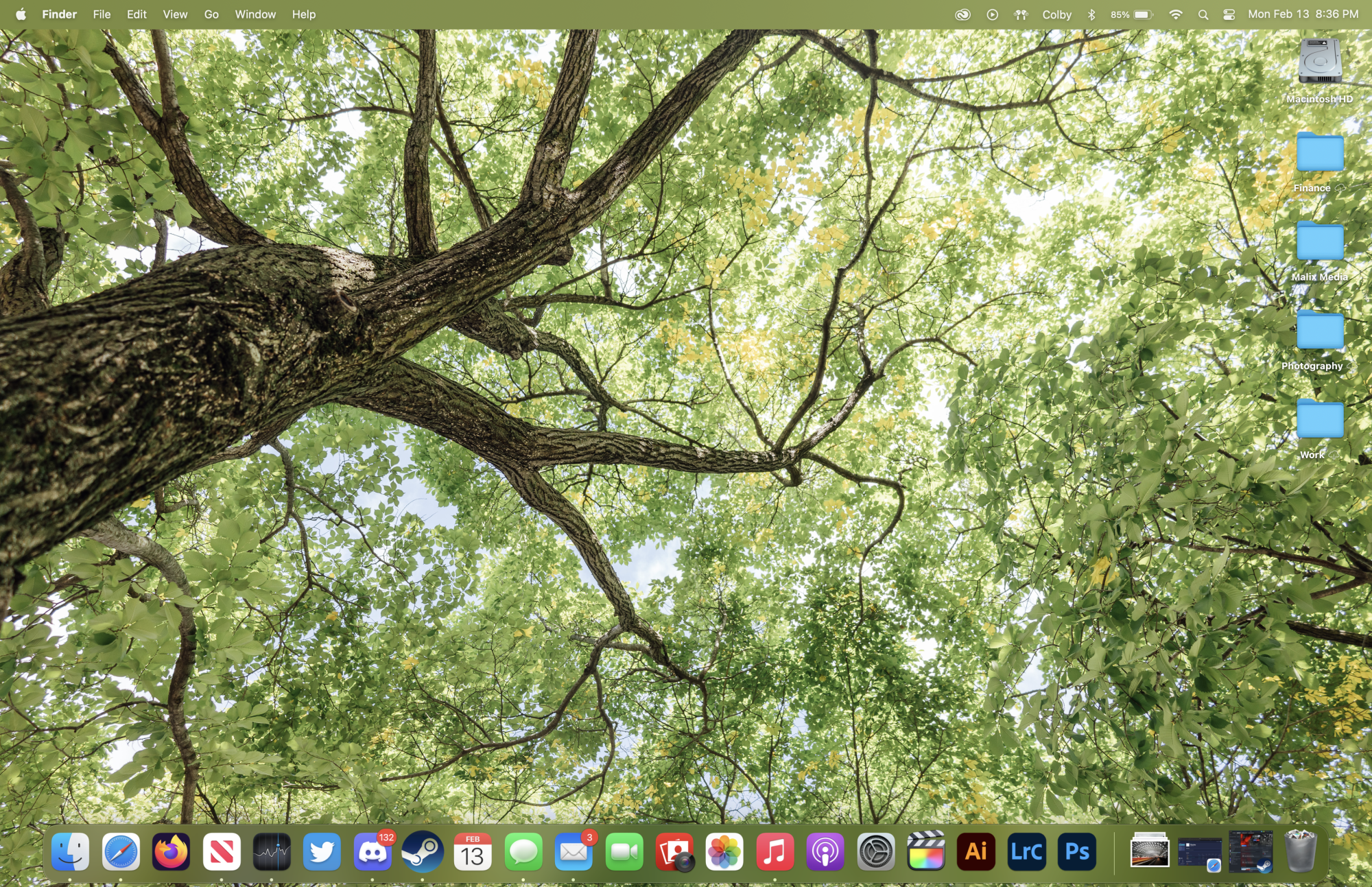Open Final Cut Pro in the Dock
Viewport: 1372px width, 887px height.
[926, 853]
